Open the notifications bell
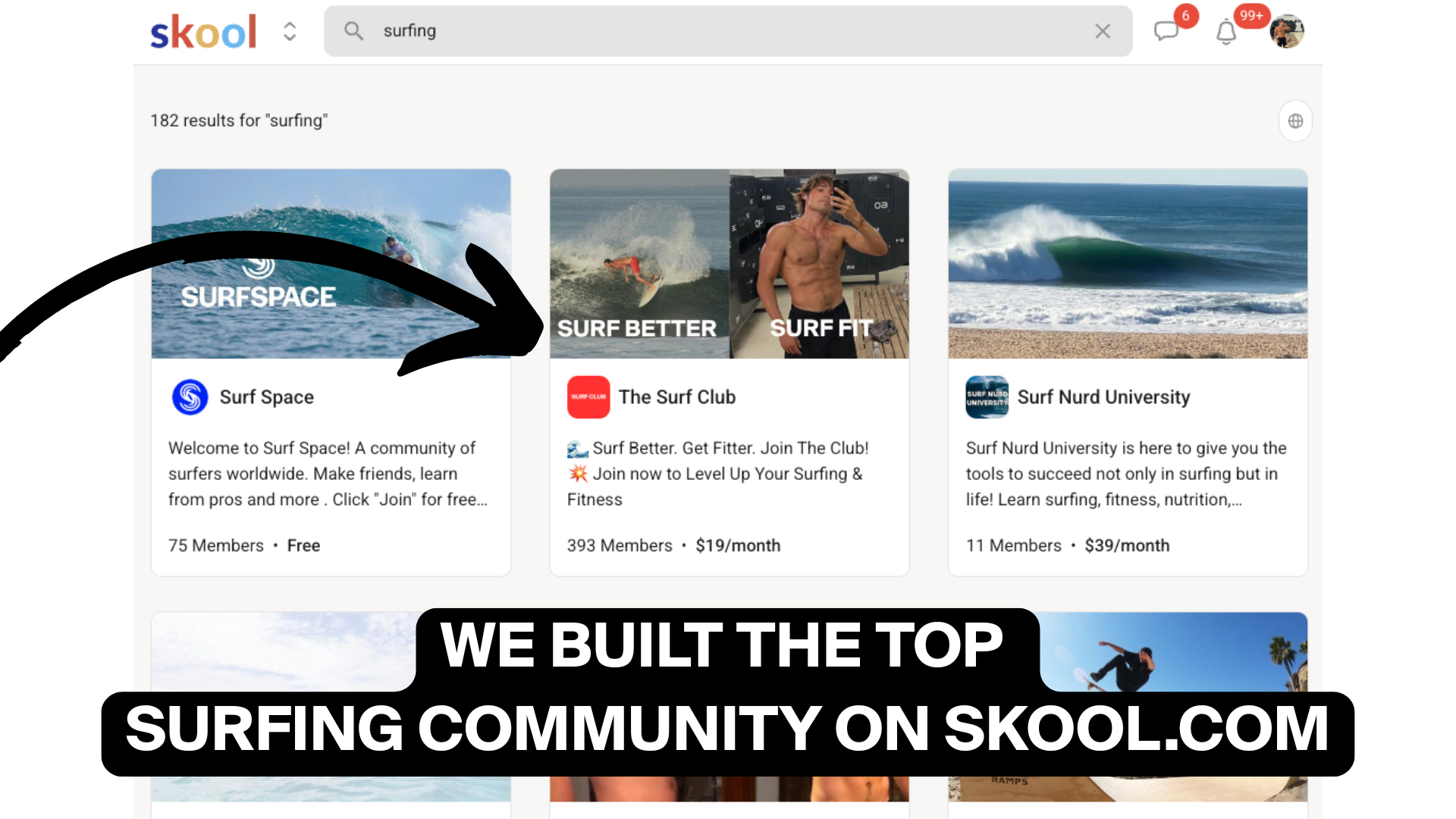This screenshot has width=1456, height=819. pos(1226,32)
